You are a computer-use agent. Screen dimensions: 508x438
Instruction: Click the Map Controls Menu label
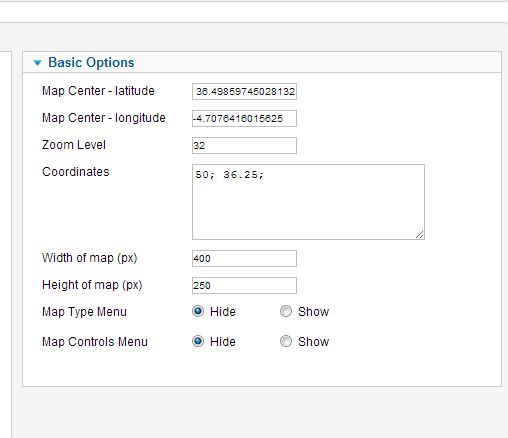coord(95,342)
